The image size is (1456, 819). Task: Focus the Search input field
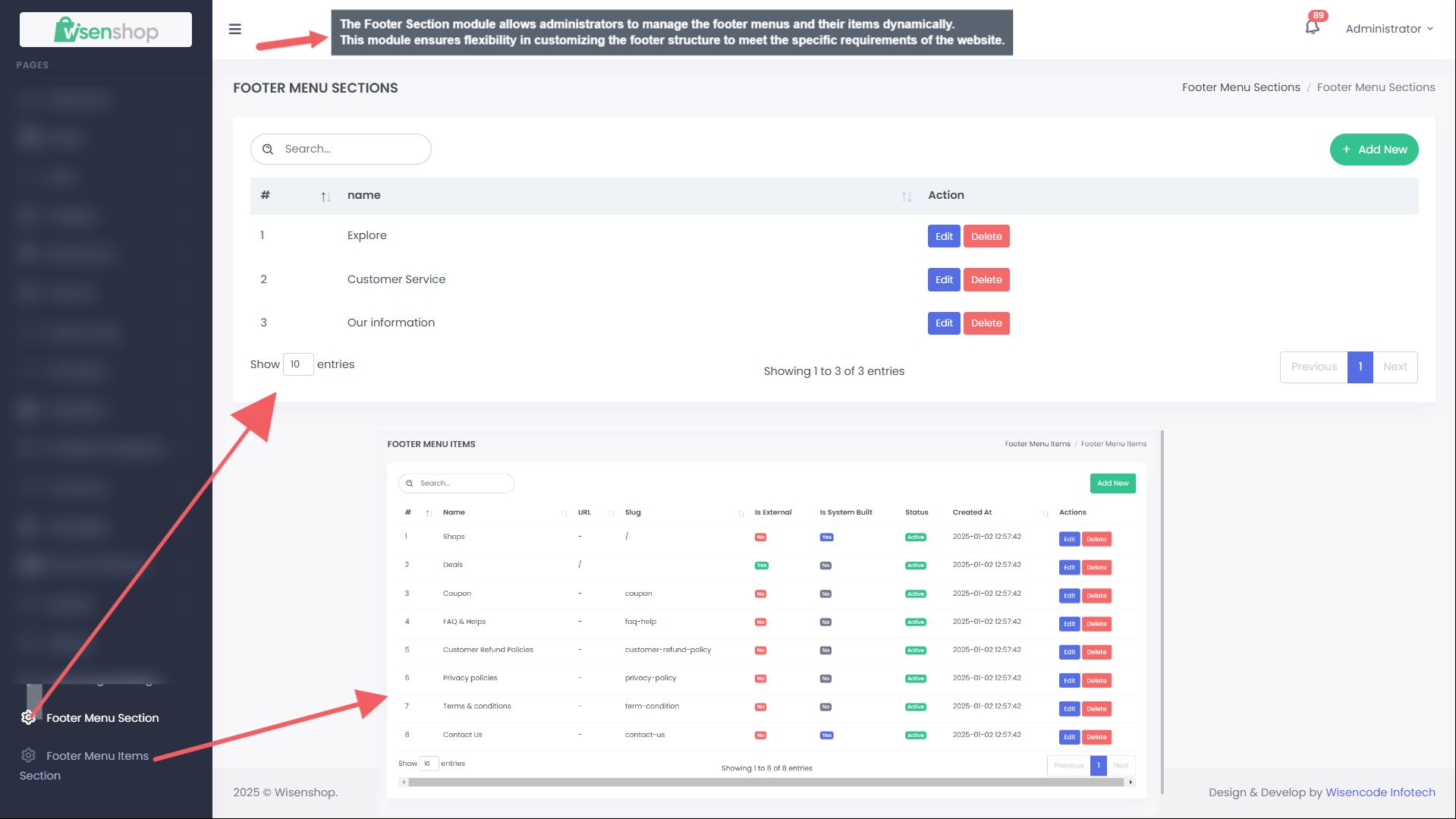click(x=353, y=150)
